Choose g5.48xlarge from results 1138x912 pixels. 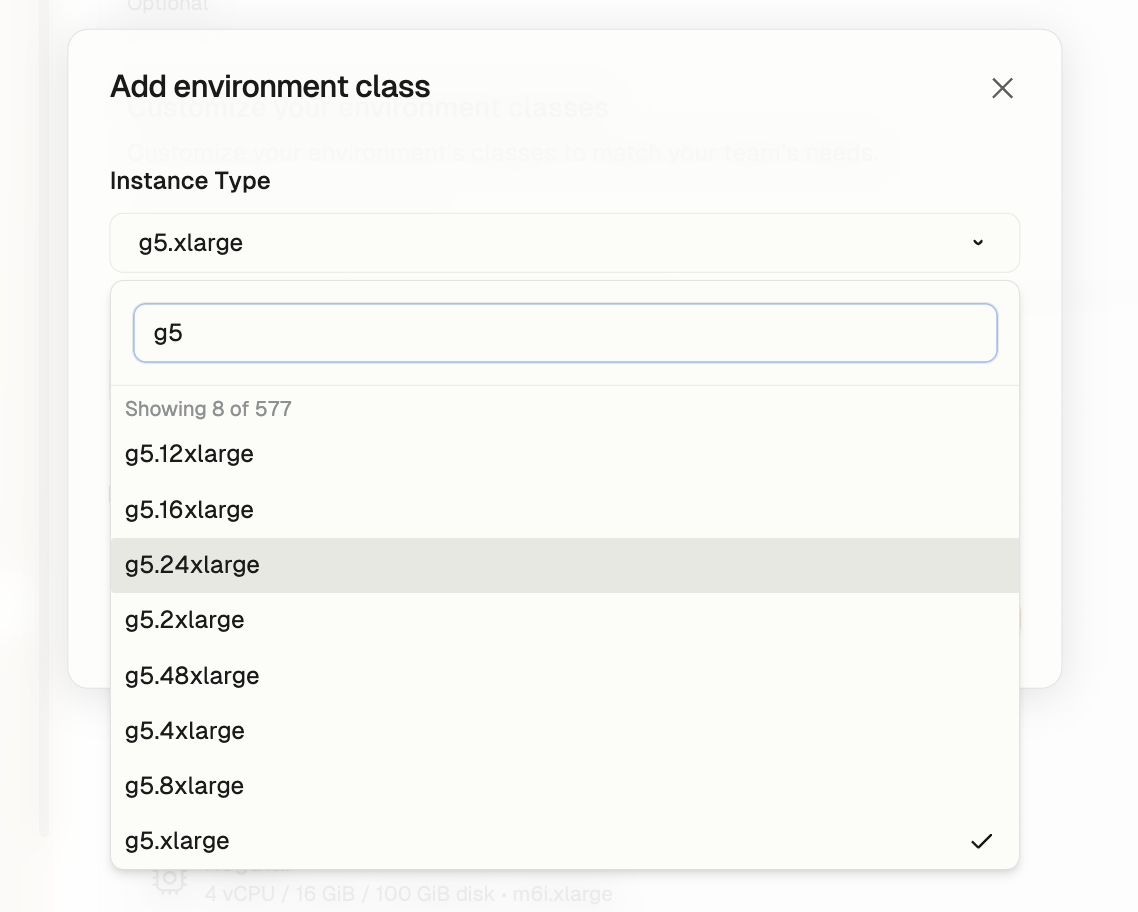[565, 676]
